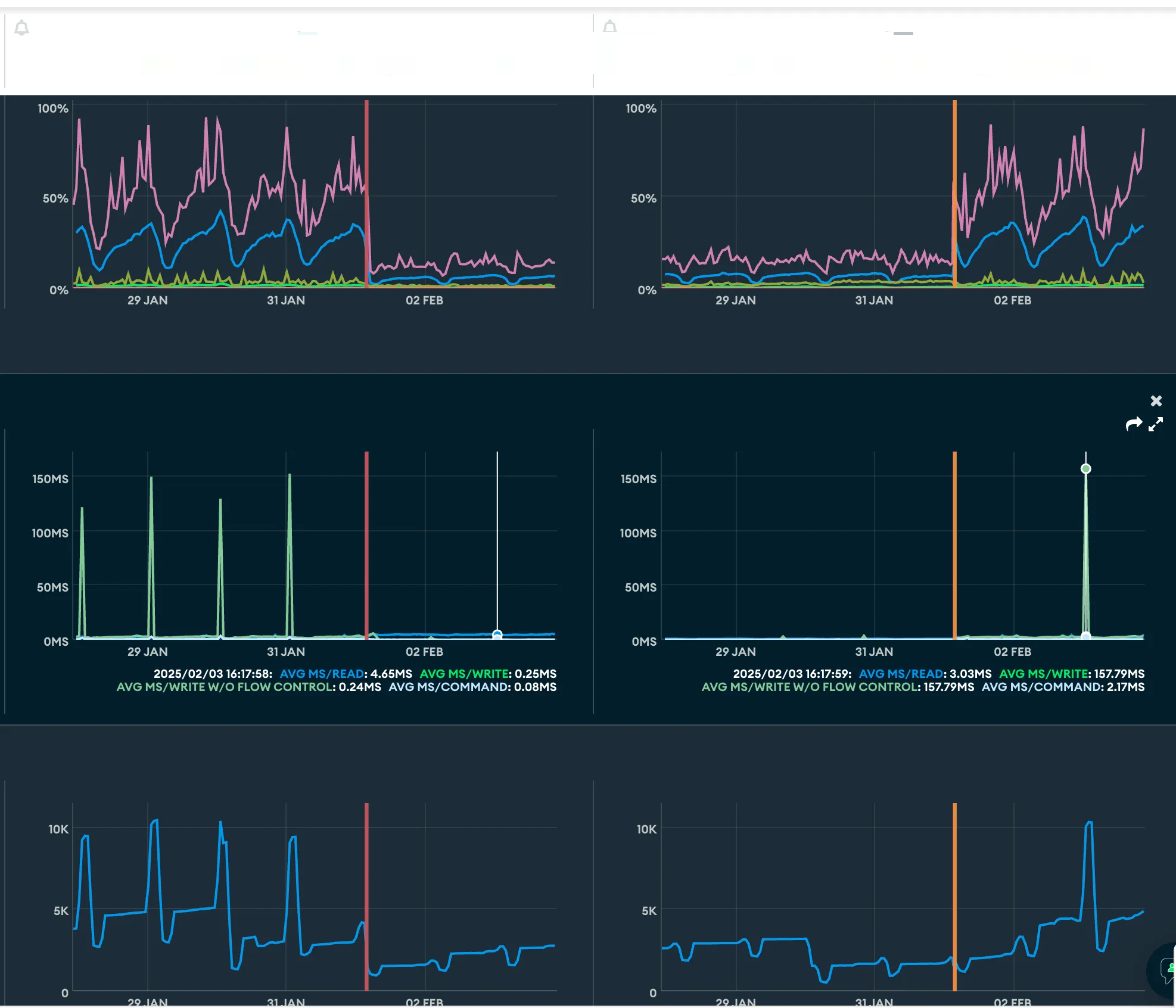1176x1008 pixels.
Task: Click '31 JAN' axis label of right latency chart
Action: click(874, 652)
